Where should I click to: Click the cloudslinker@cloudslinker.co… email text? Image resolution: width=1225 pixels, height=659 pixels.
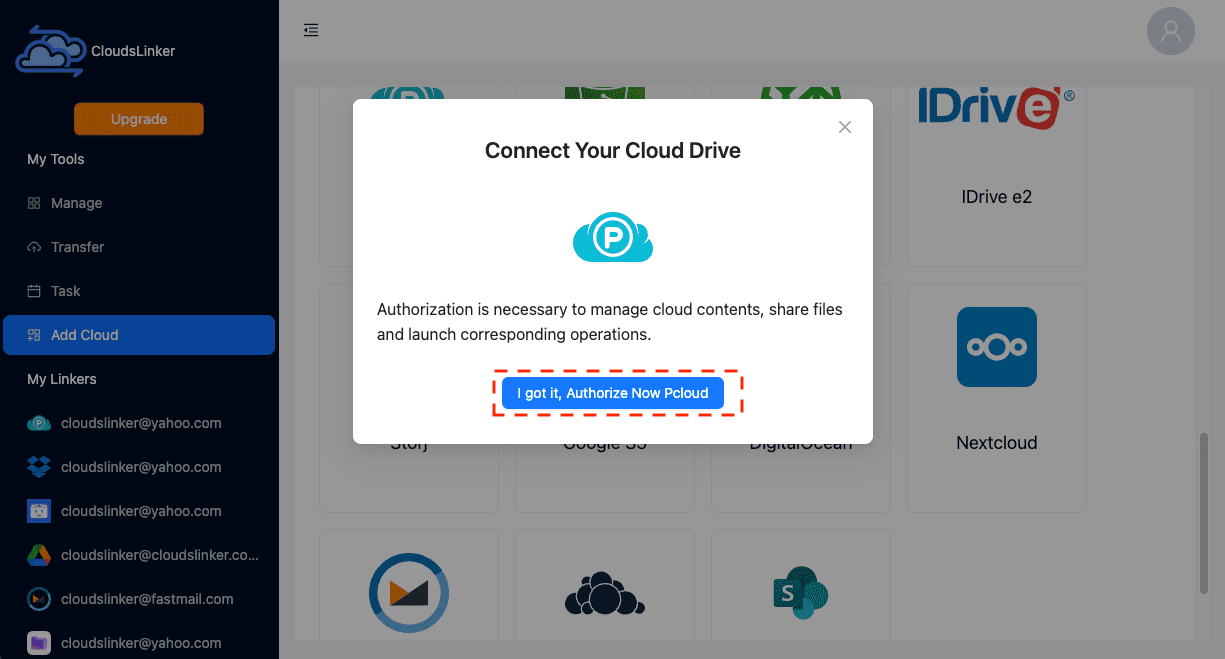160,555
